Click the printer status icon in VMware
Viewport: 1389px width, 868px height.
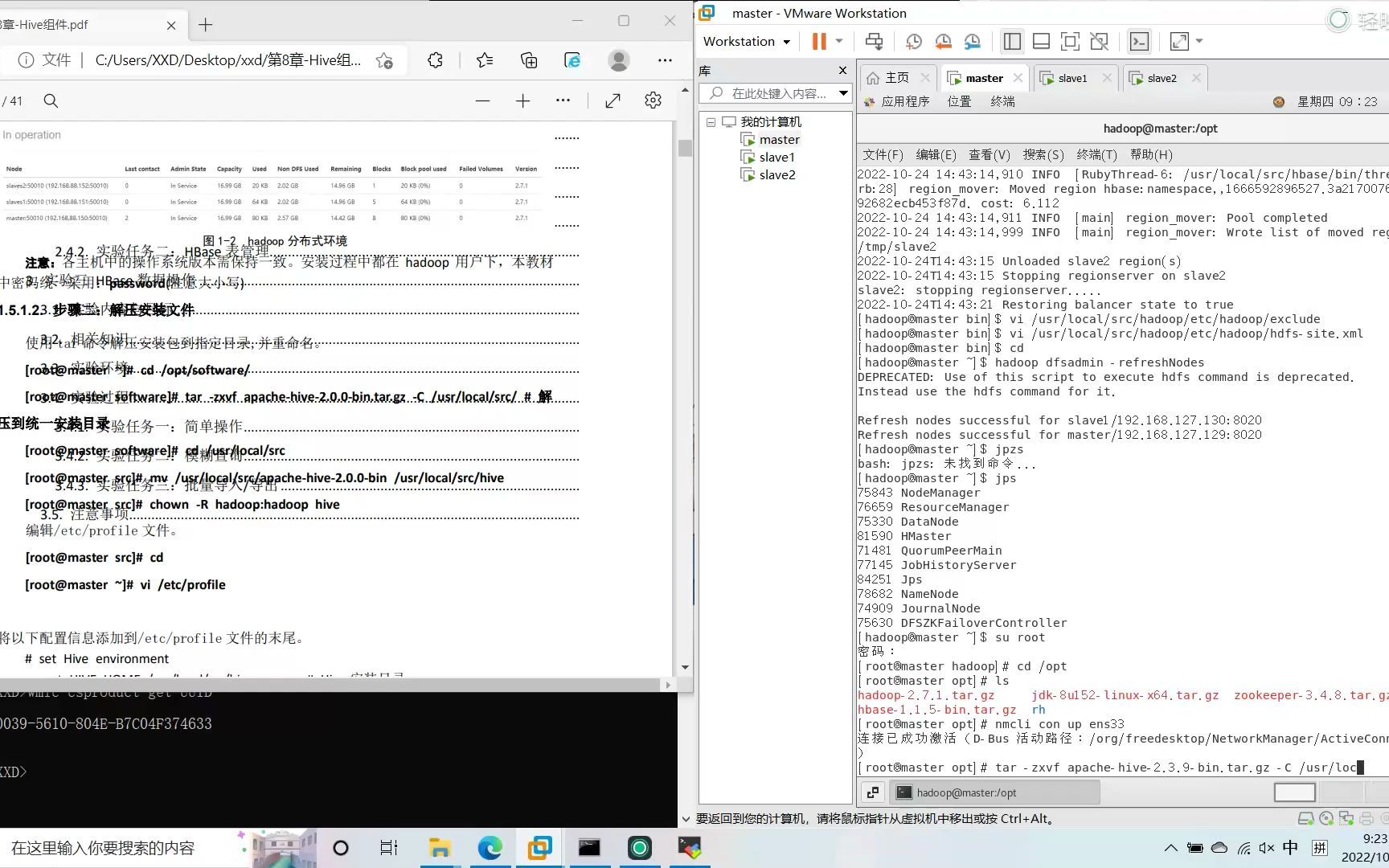pos(1366,819)
